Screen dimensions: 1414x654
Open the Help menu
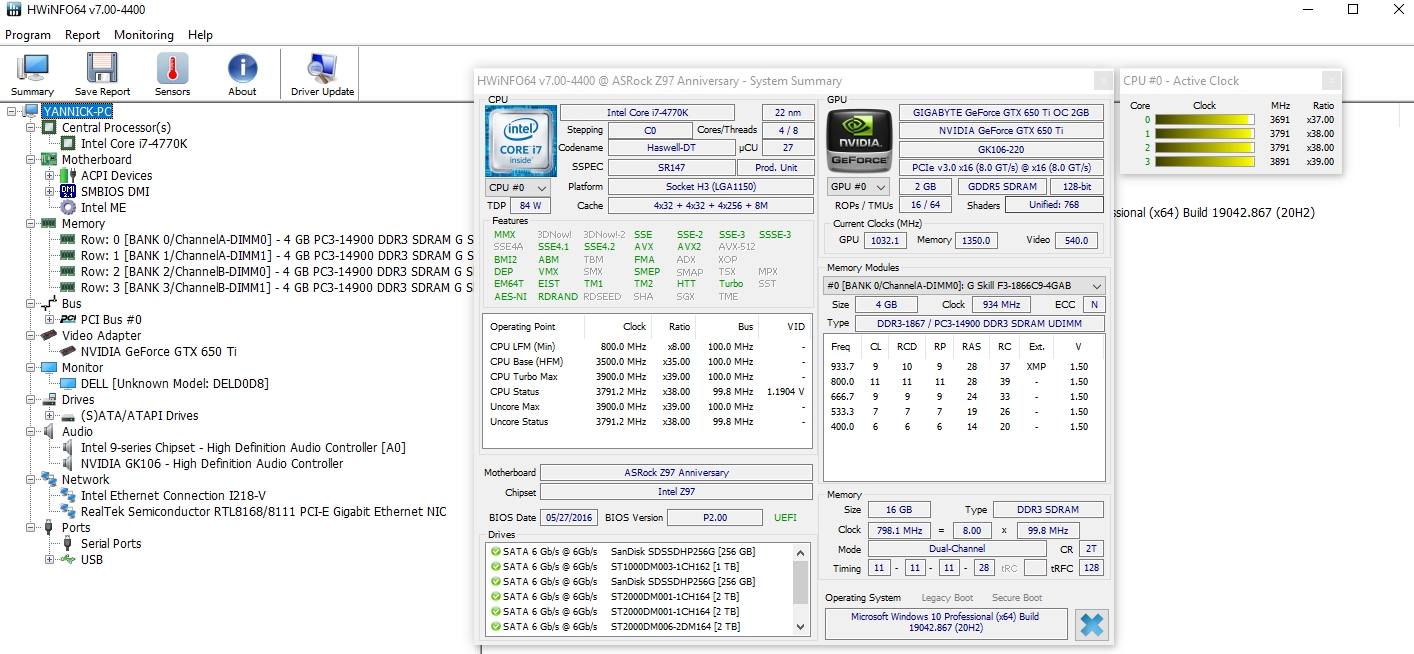click(200, 35)
